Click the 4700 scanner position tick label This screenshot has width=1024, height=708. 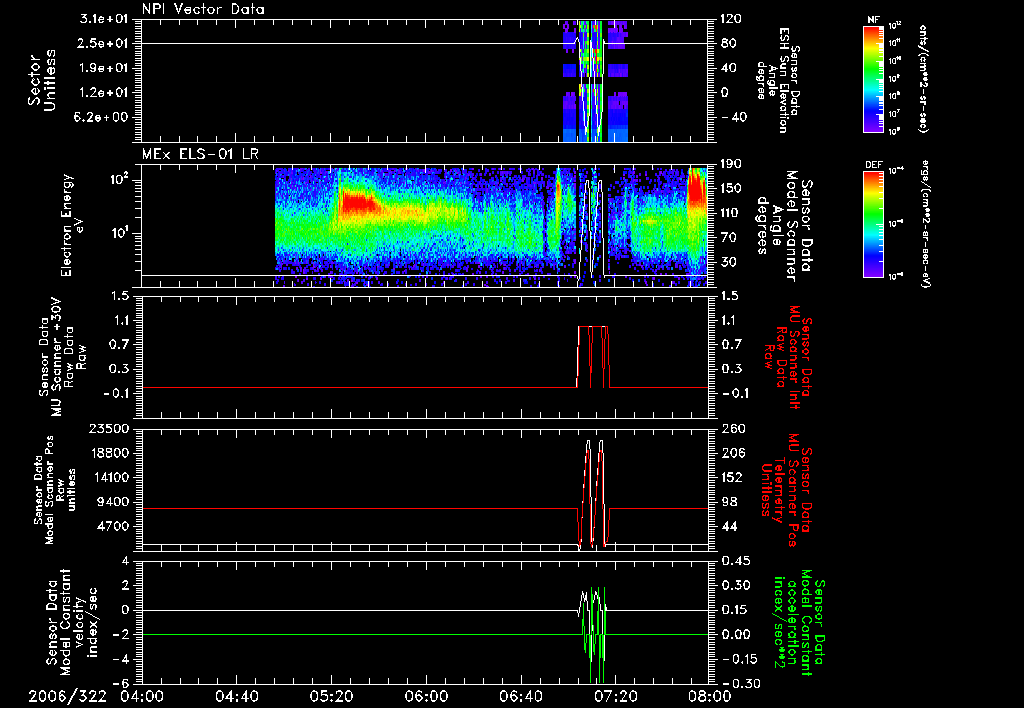click(114, 526)
